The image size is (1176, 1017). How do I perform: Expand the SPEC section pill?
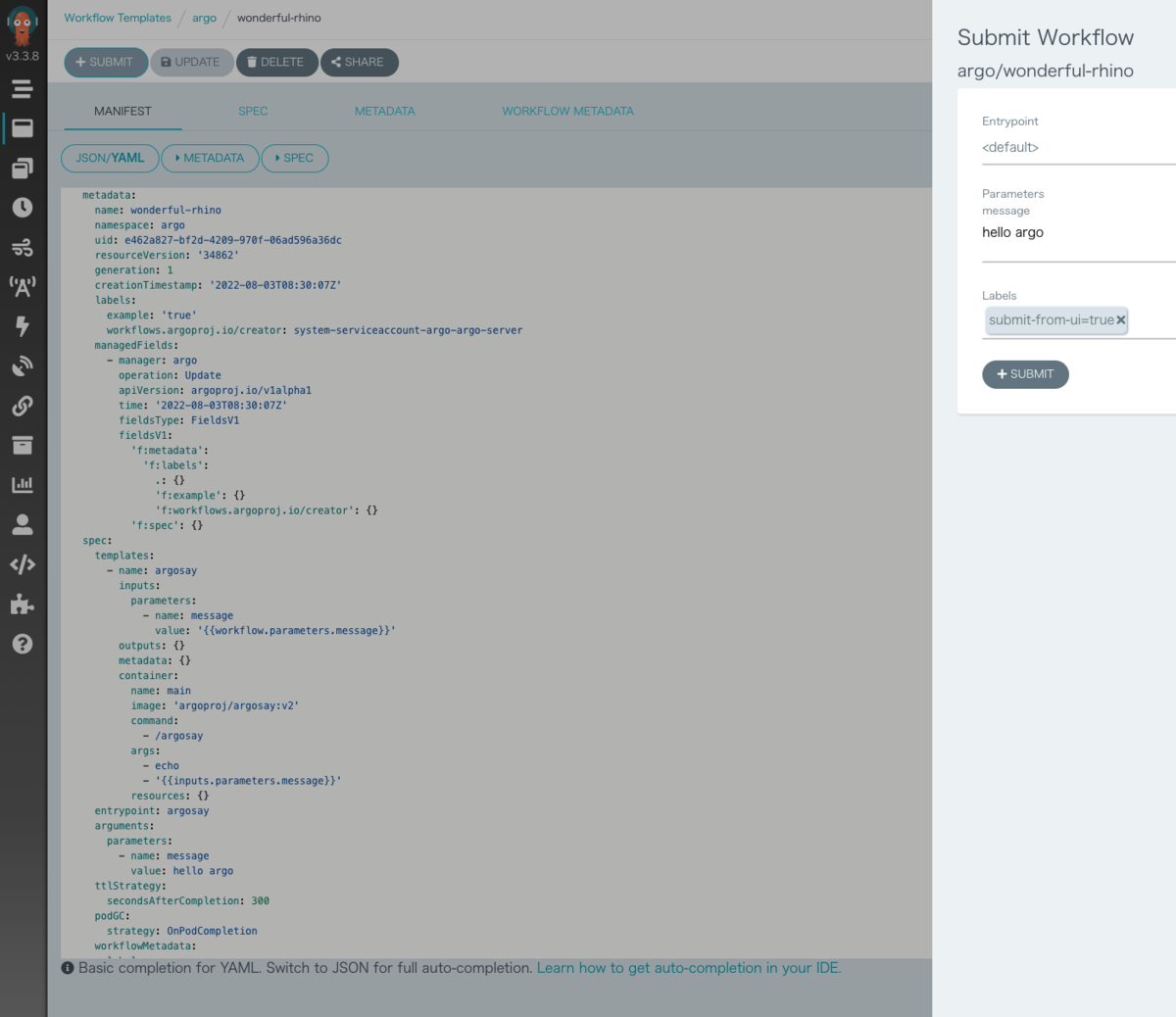[295, 158]
